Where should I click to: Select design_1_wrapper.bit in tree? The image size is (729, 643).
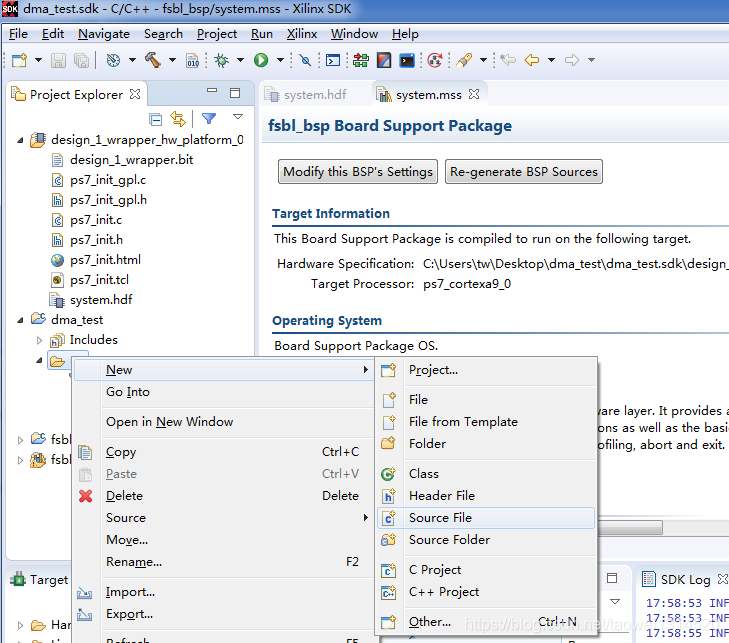click(131, 160)
